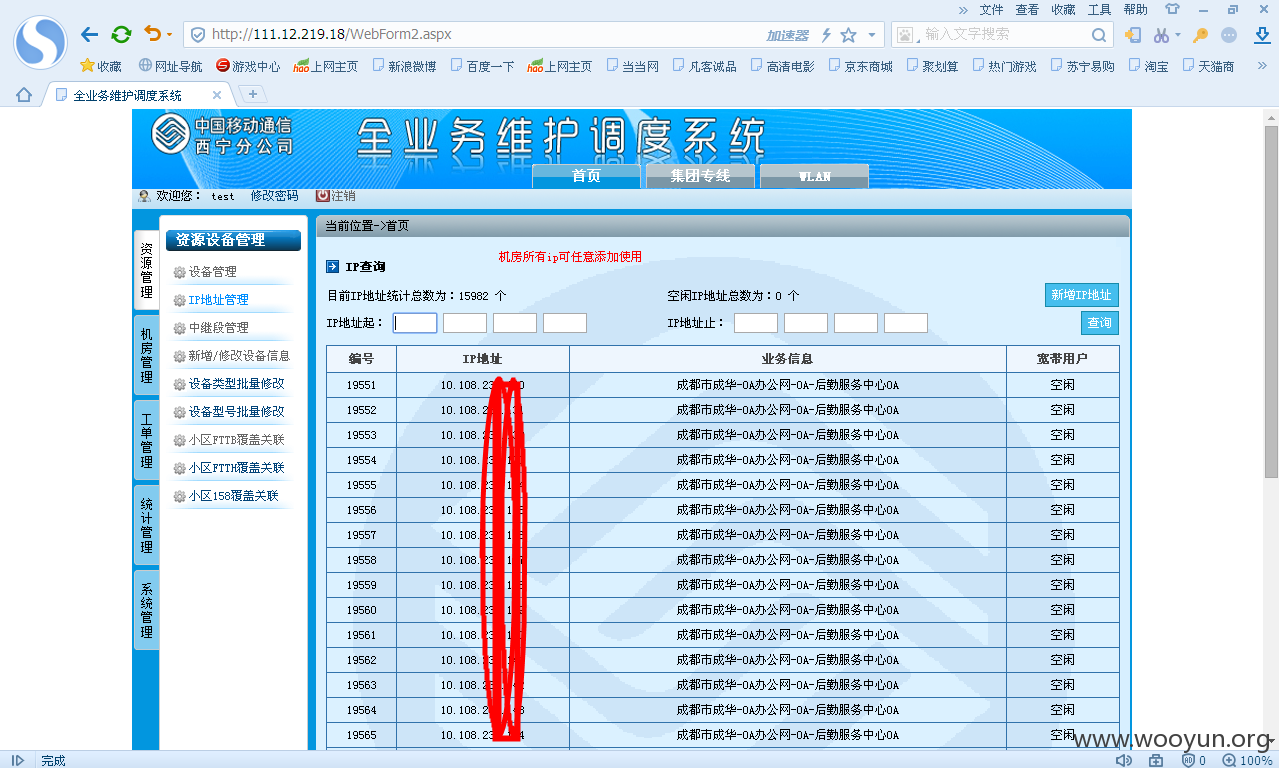Open the 网址导航 bookmark
The width and height of the screenshot is (1279, 768).
coord(170,66)
